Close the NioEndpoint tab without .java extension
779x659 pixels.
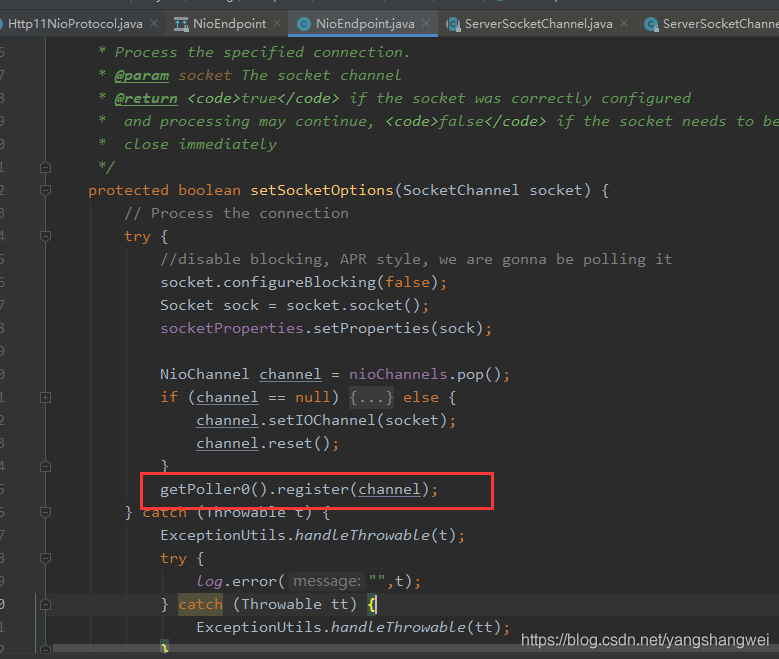point(277,23)
